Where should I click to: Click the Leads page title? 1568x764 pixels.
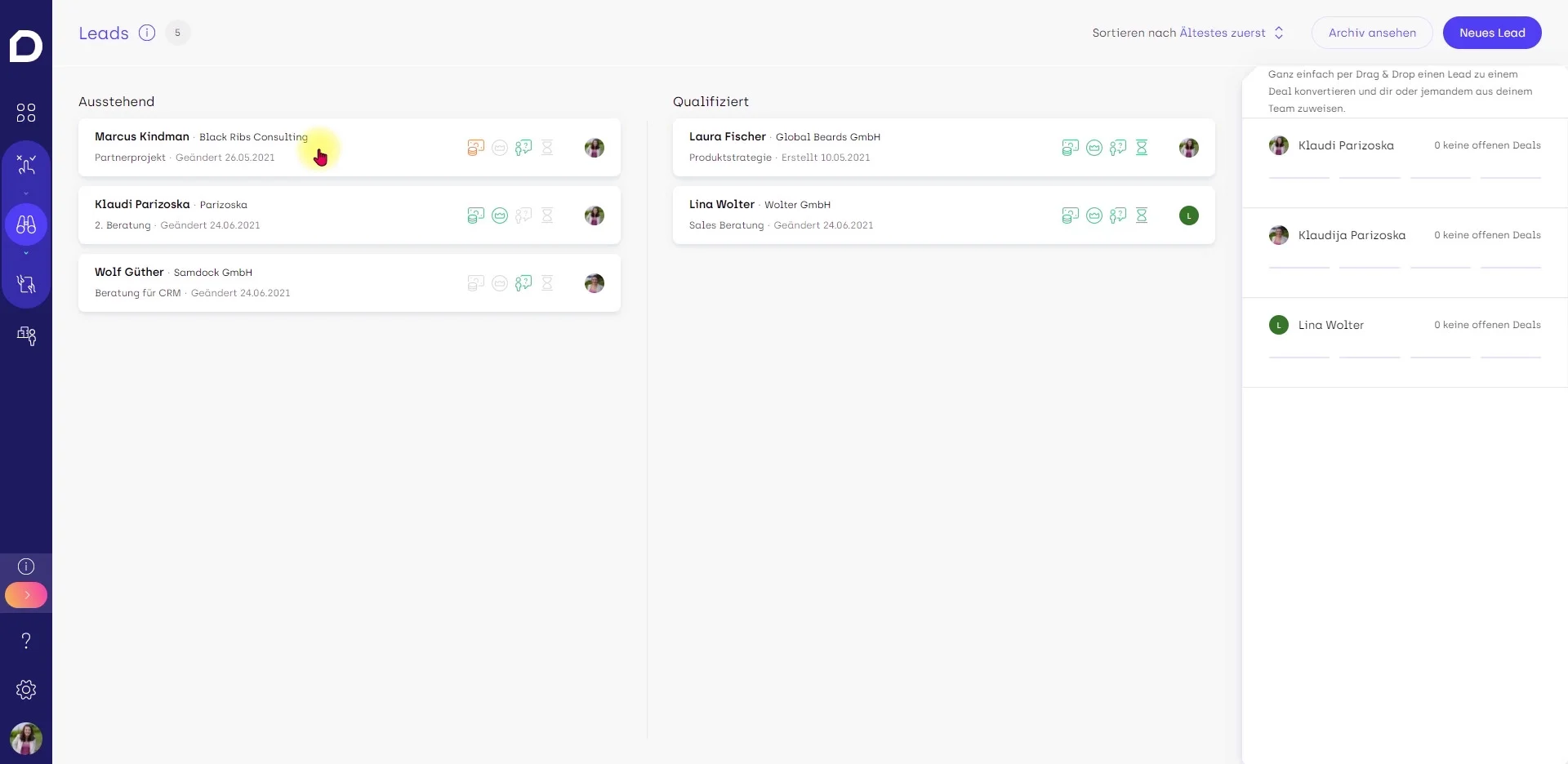point(104,33)
